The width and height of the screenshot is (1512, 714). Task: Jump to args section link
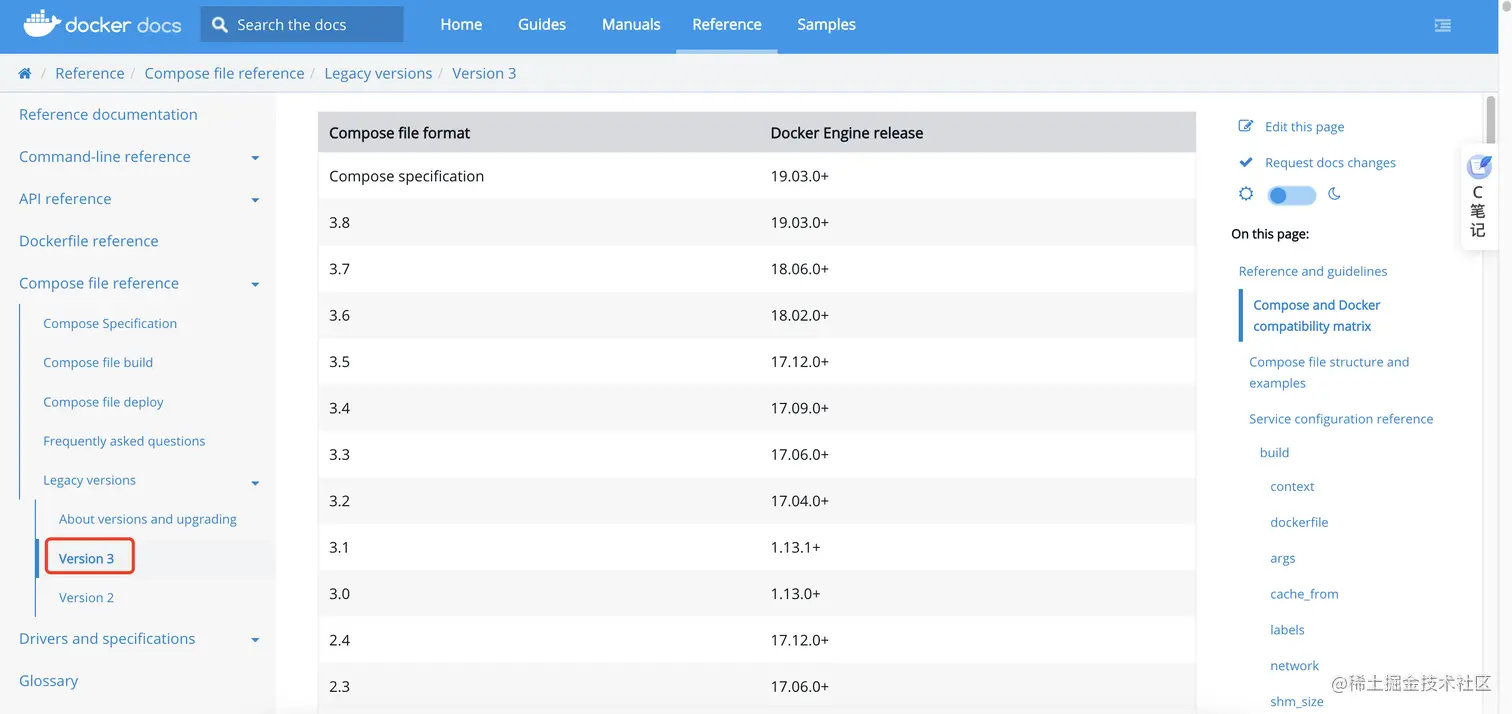pyautogui.click(x=1282, y=558)
